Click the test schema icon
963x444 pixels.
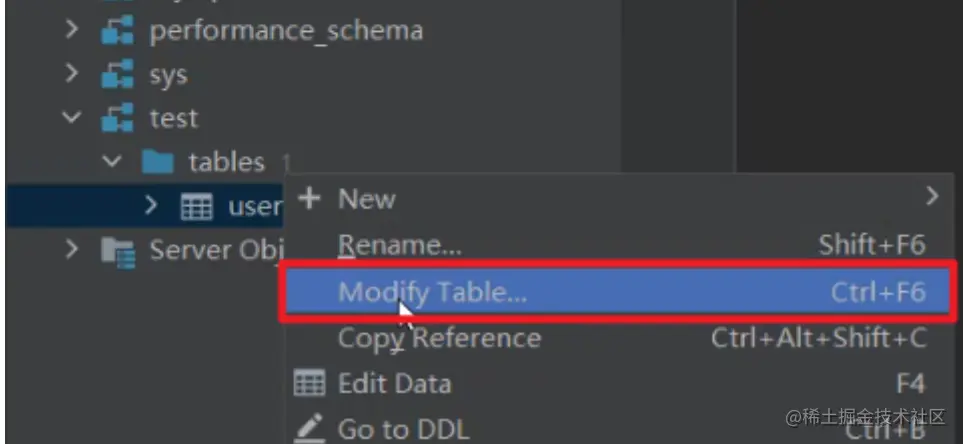coord(117,117)
